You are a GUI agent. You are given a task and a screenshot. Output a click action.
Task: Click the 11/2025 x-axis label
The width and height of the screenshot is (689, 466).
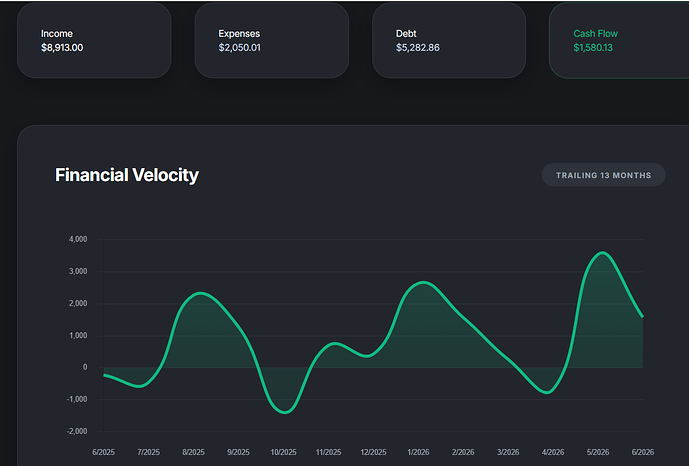click(x=328, y=452)
